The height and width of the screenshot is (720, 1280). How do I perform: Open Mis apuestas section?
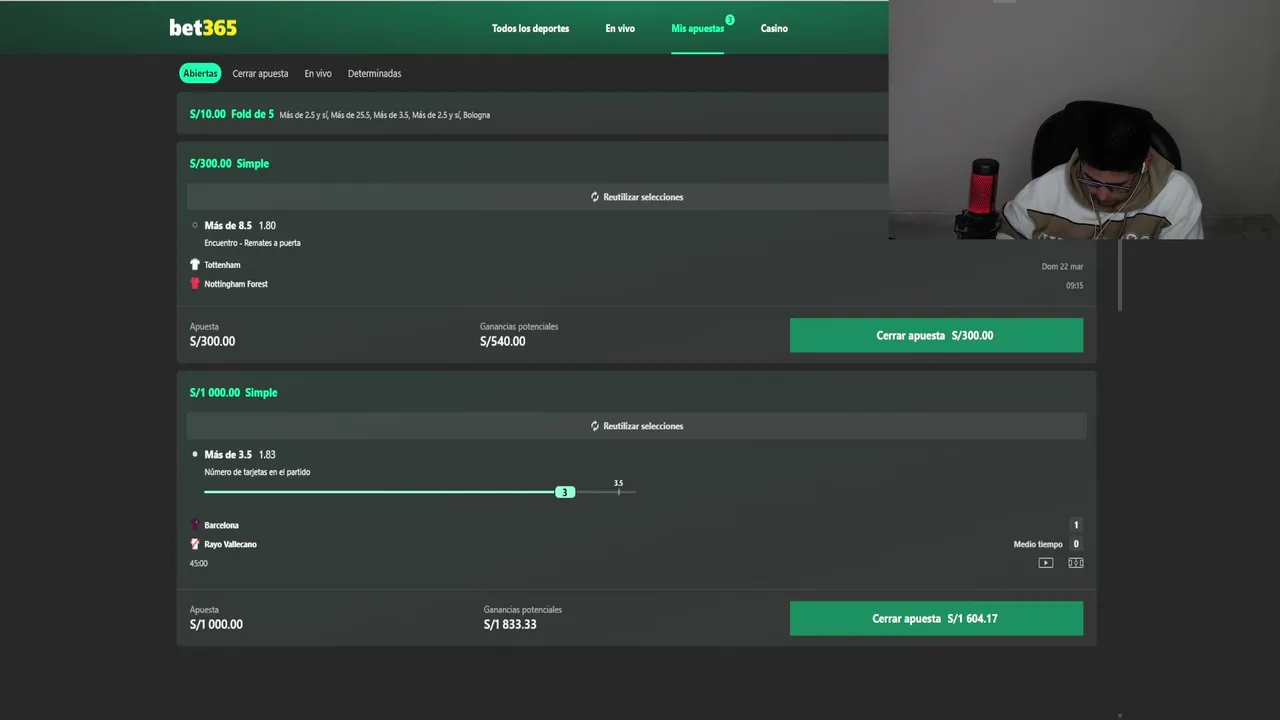tap(697, 28)
